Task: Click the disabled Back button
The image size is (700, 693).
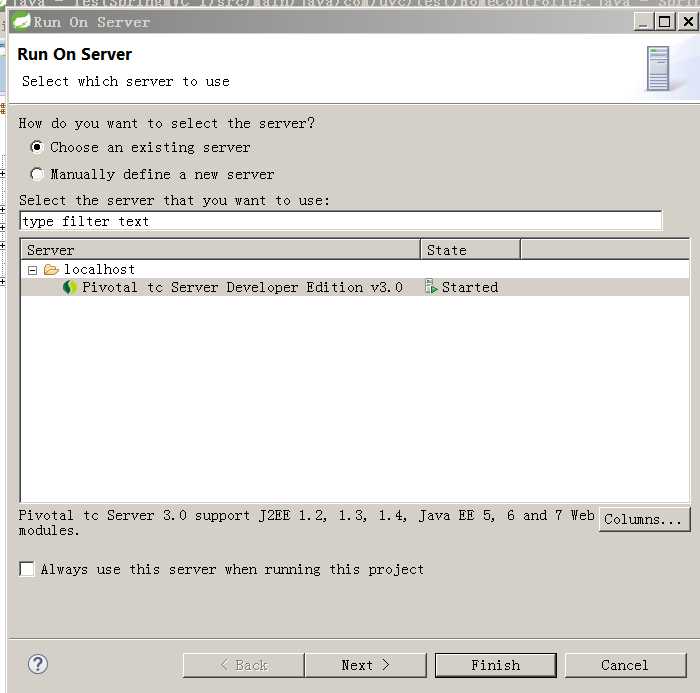Action: tap(244, 665)
